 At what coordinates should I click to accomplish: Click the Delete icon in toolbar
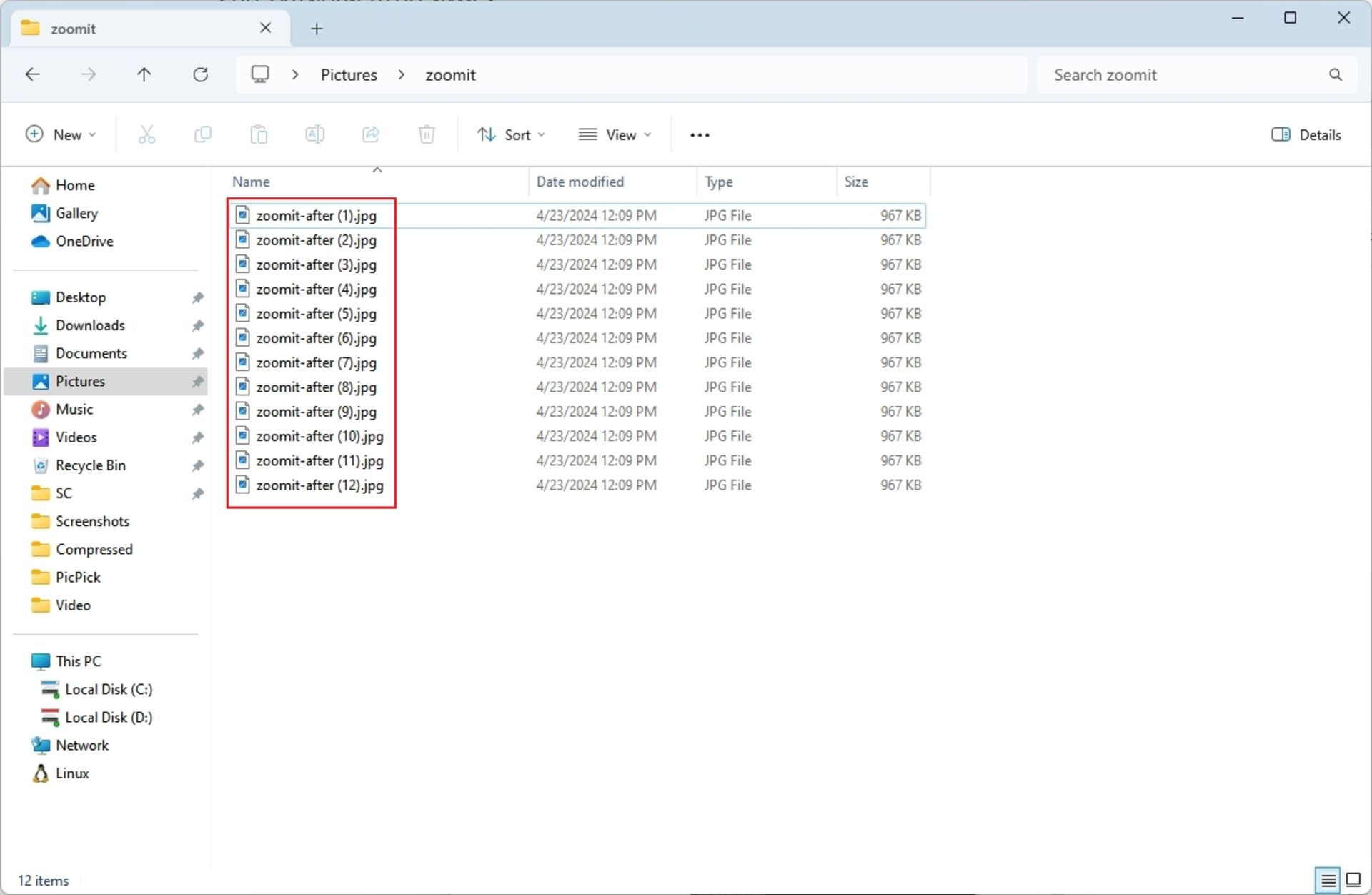[427, 134]
